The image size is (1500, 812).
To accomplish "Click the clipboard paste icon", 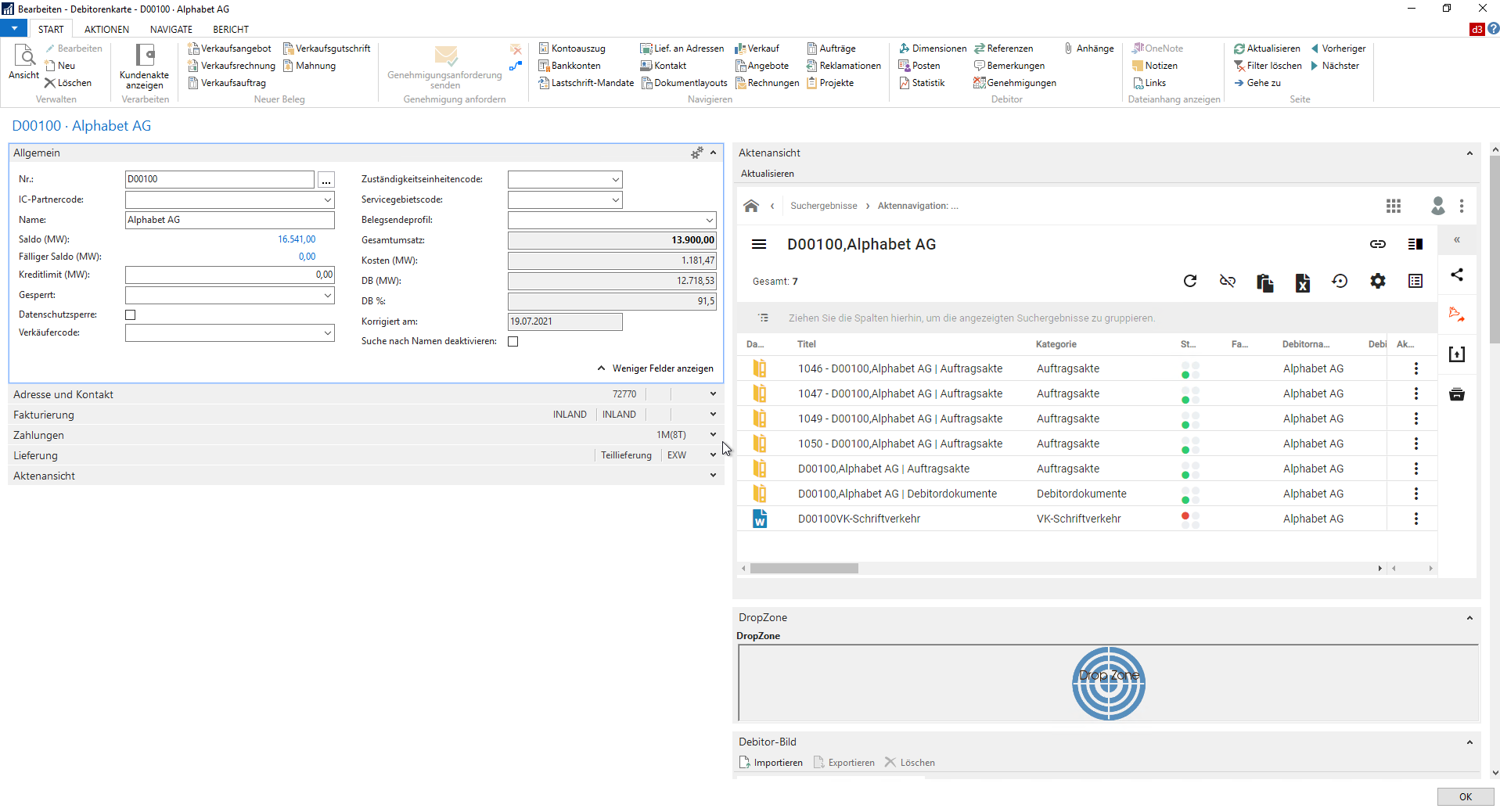I will click(x=1265, y=282).
